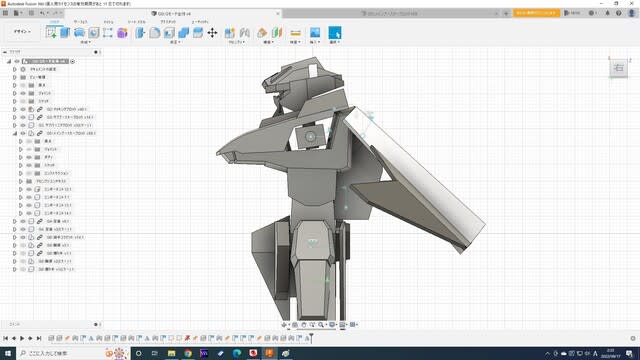Select the Move/Copy cross-arrows tool
Viewport: 640px width, 360px height.
212,33
